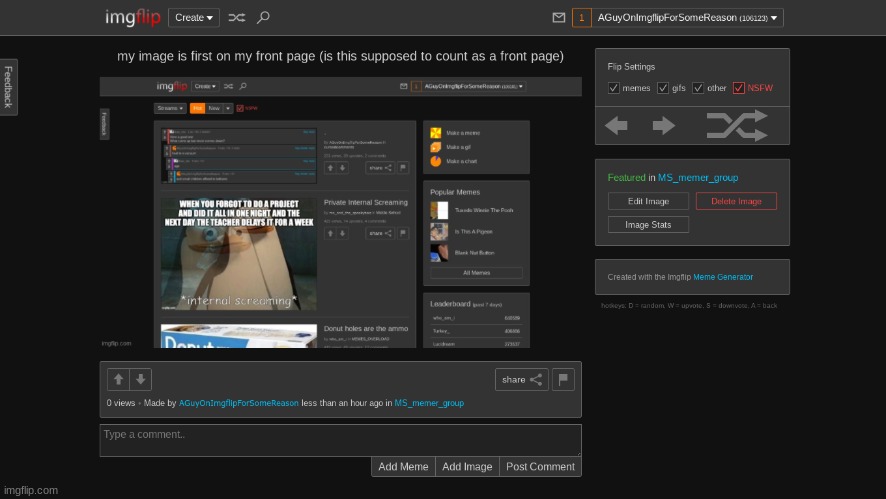Click the Add Meme button

click(x=403, y=467)
